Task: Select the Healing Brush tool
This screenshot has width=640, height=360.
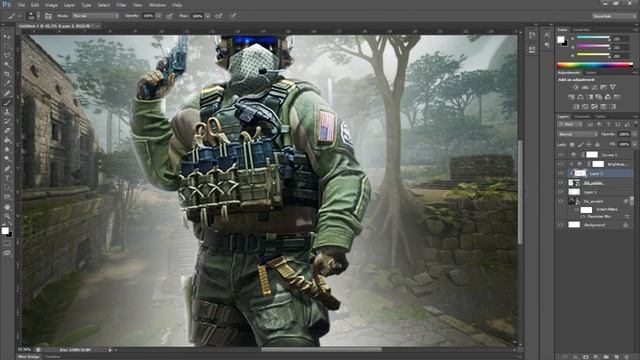Action: pos(7,93)
